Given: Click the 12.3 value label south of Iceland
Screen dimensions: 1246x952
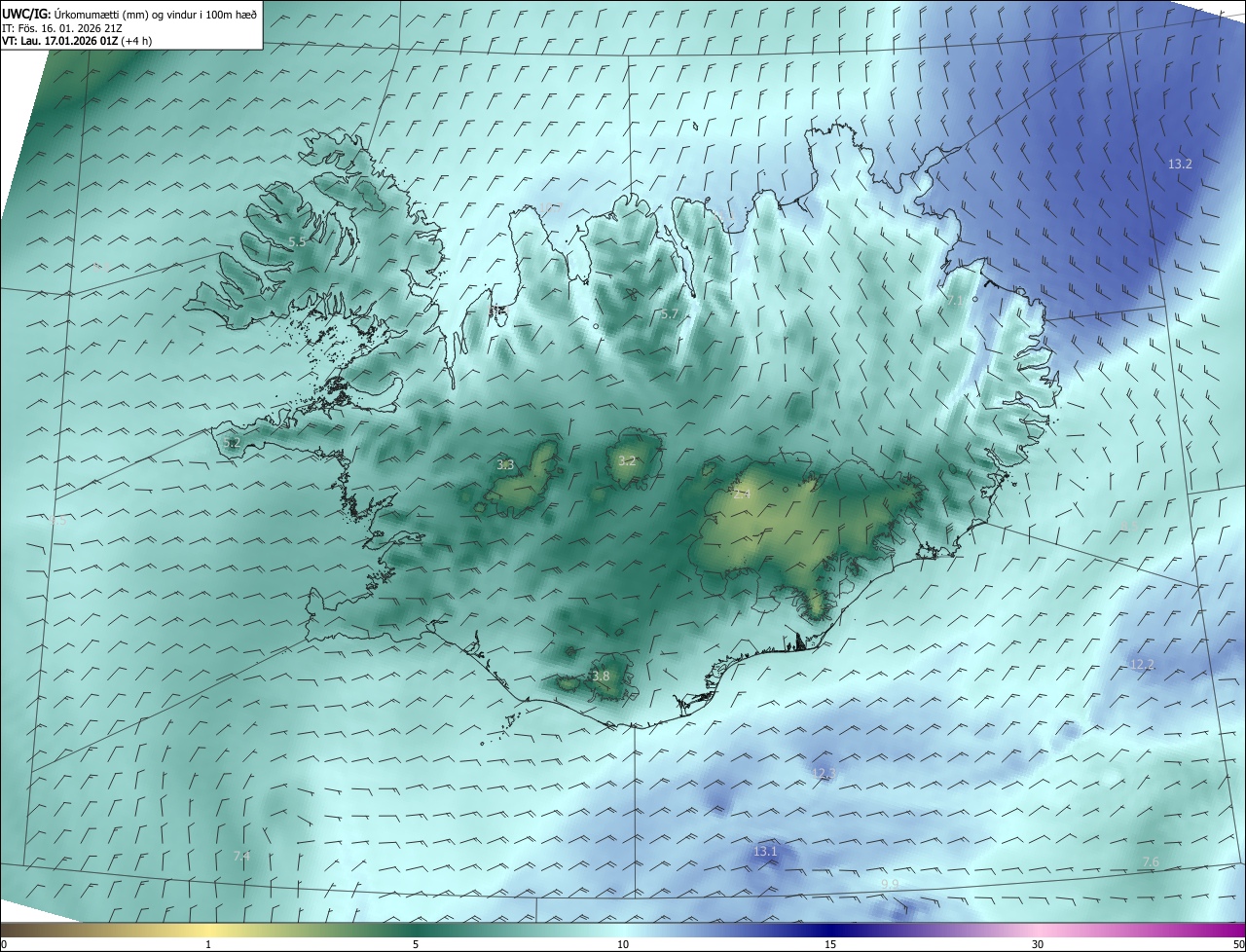Looking at the screenshot, I should click(824, 774).
